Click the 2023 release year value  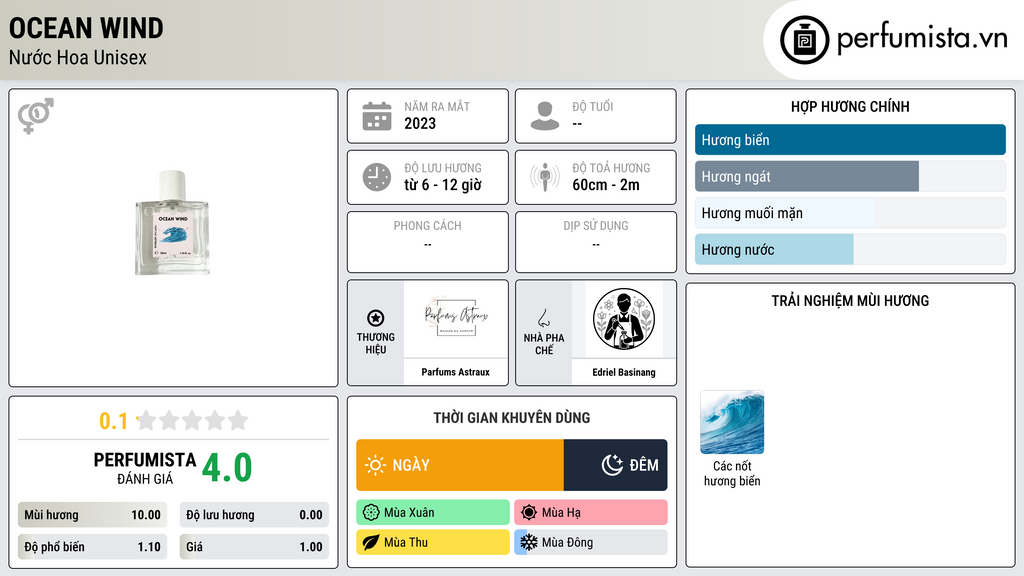coord(420,123)
